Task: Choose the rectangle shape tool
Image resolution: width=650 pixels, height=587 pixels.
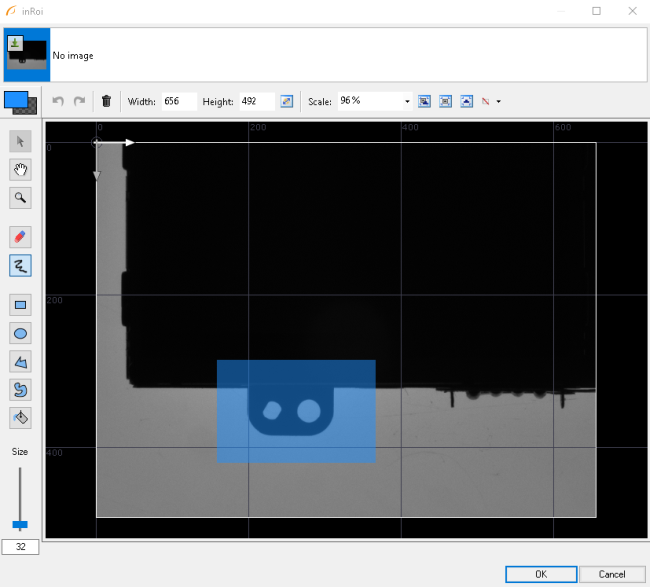Action: (20, 304)
